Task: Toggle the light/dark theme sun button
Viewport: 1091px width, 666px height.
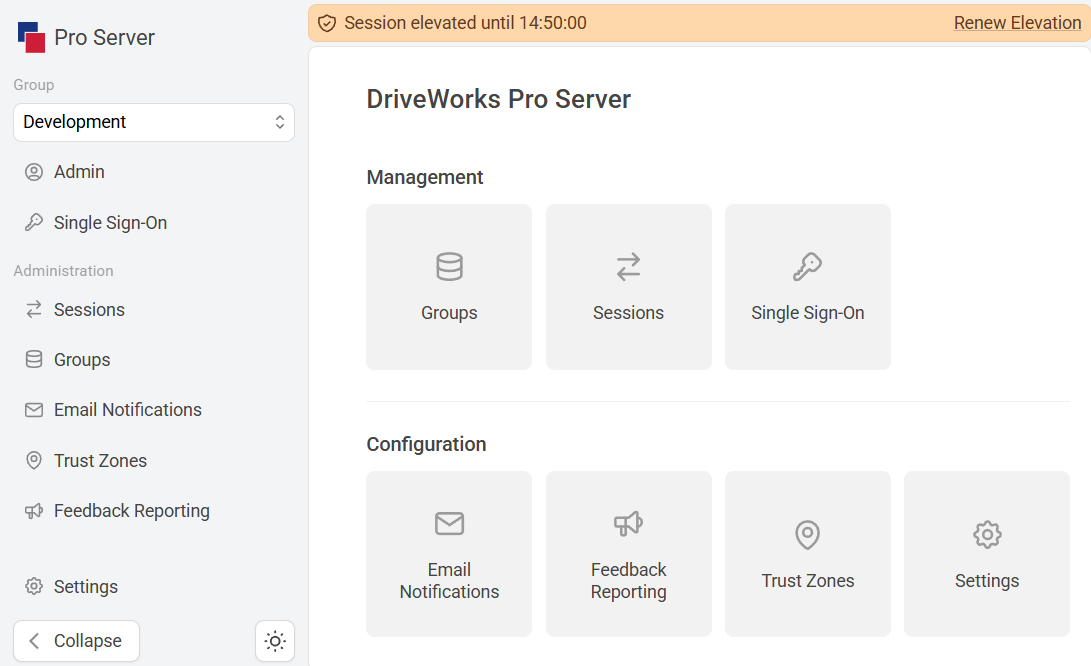Action: (275, 641)
